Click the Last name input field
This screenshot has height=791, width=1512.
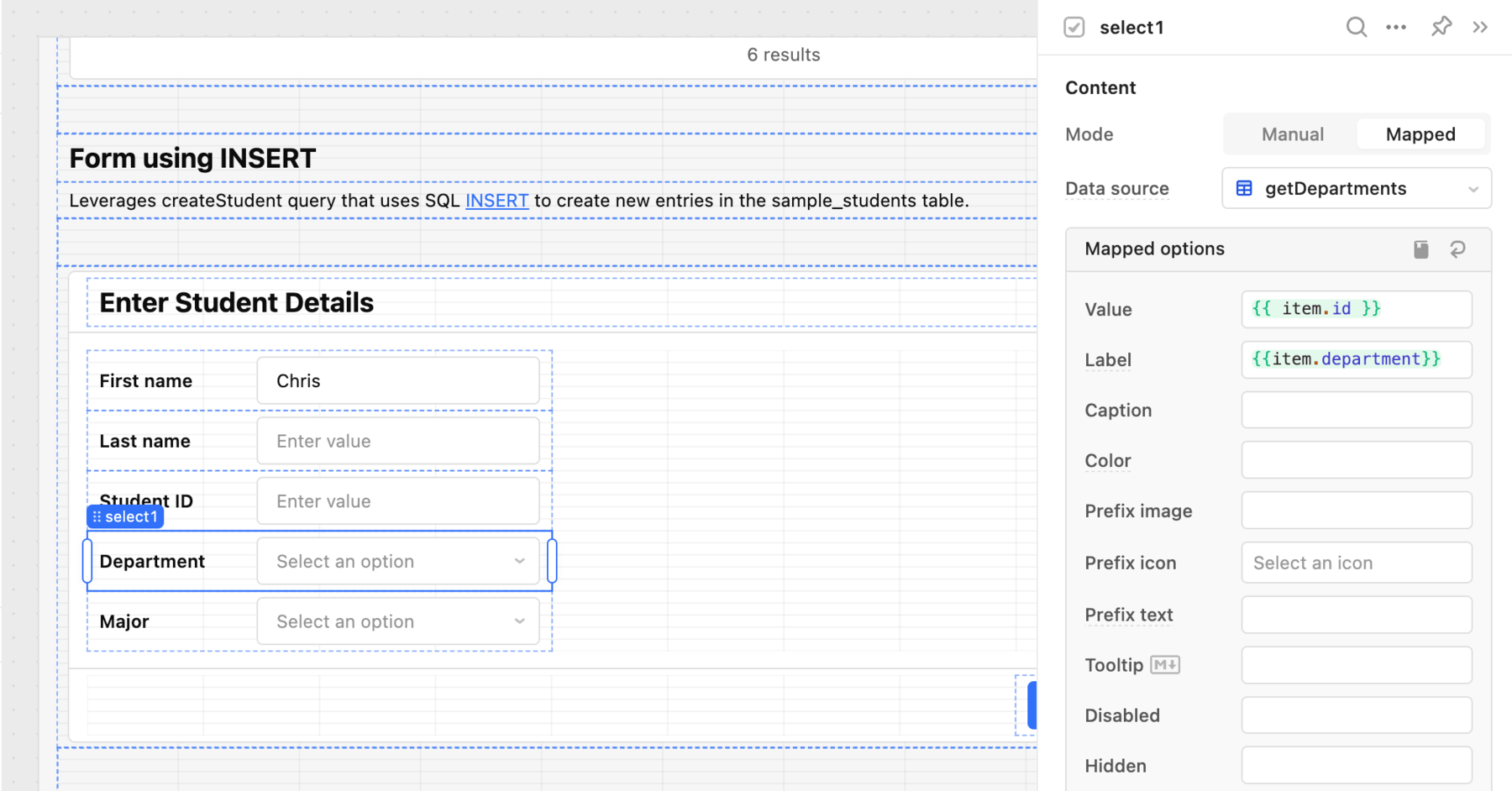pos(398,441)
